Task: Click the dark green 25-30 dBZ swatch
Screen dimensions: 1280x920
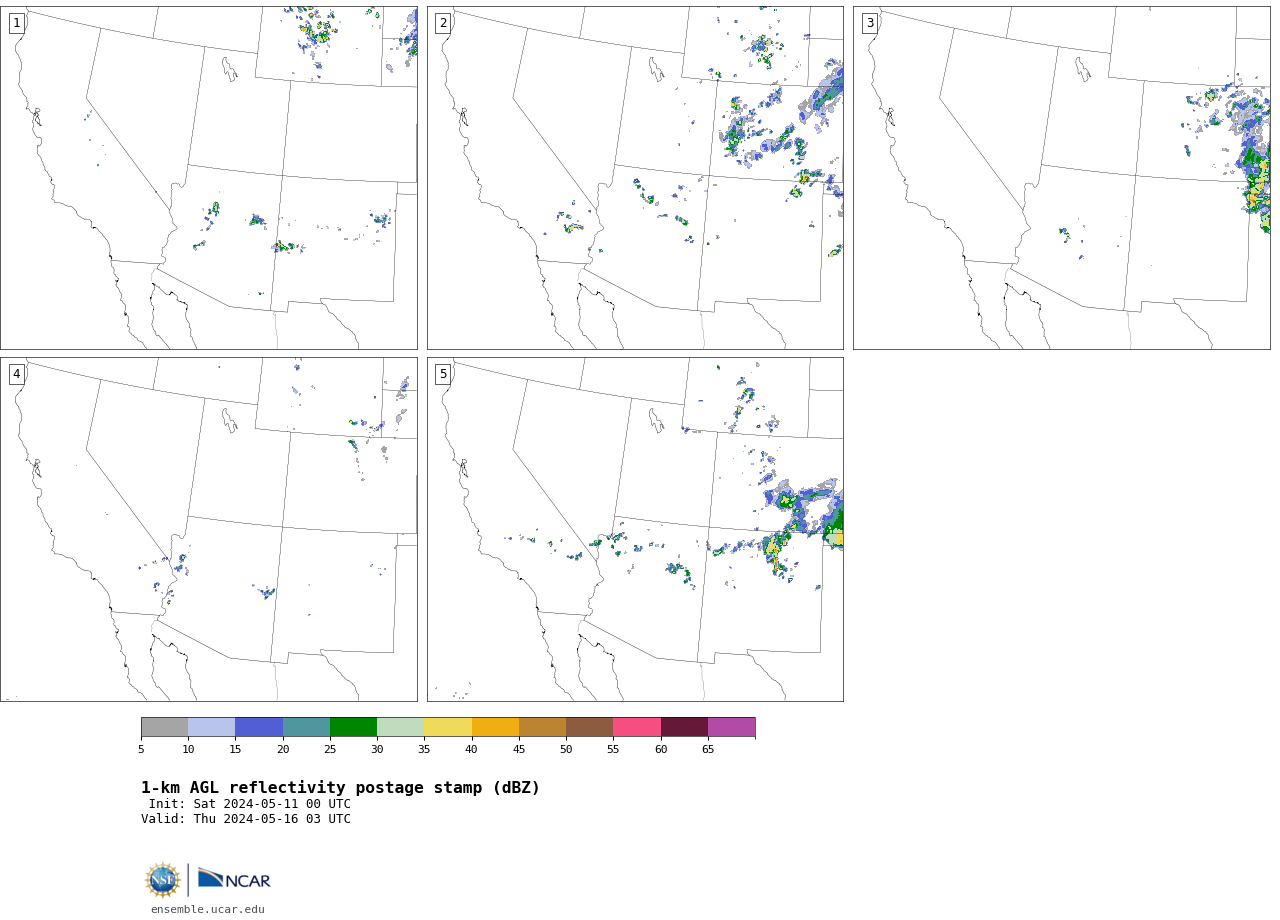Action: 354,727
